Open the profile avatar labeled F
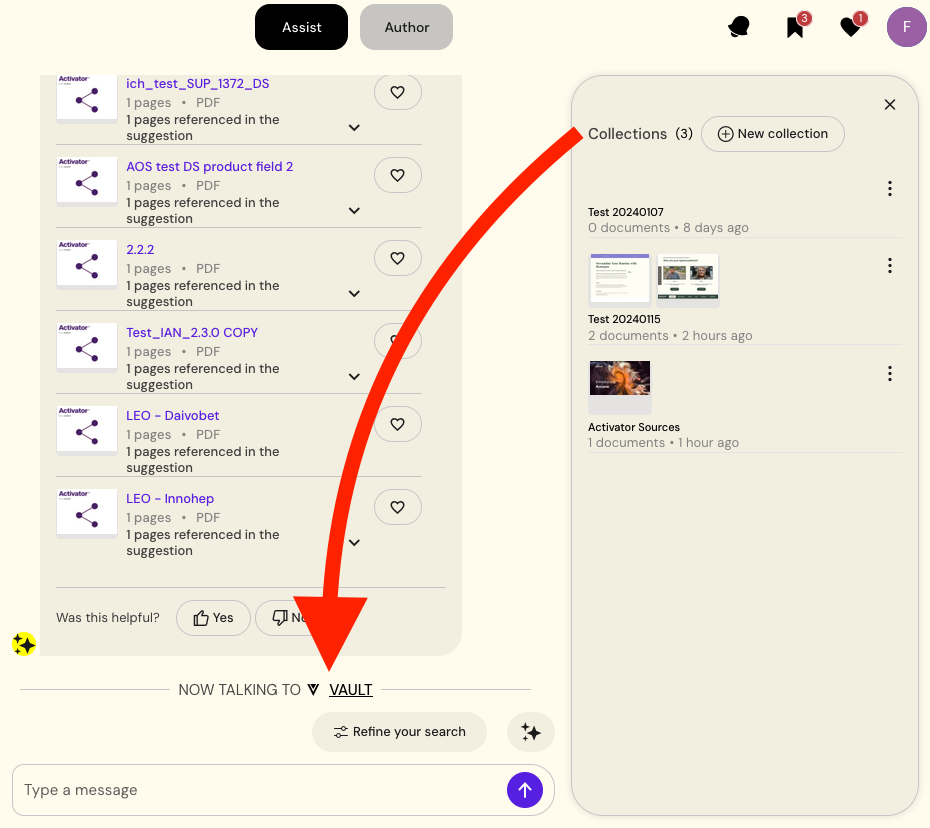930x828 pixels. (906, 27)
